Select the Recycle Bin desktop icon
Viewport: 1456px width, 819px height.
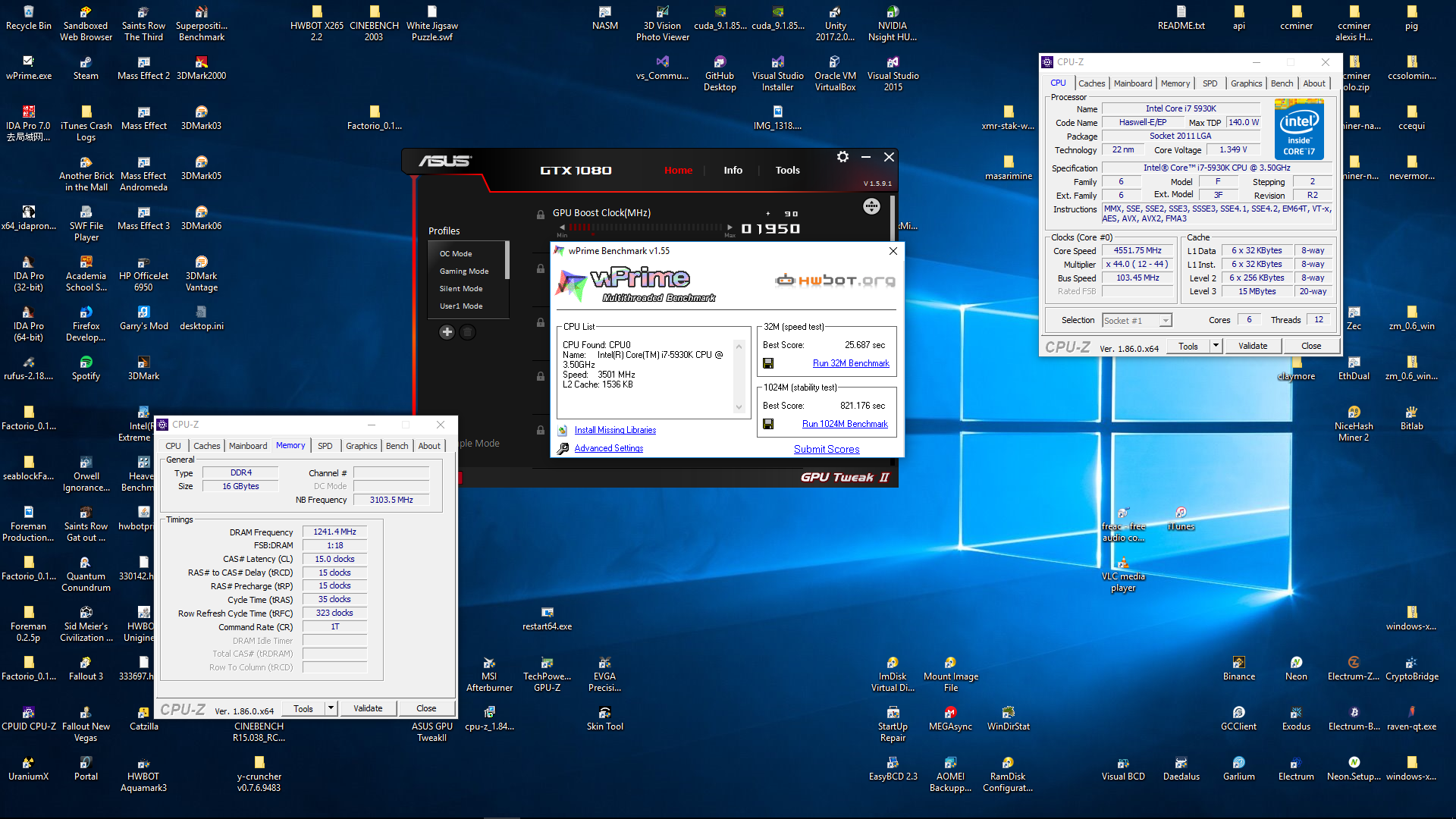coord(28,18)
